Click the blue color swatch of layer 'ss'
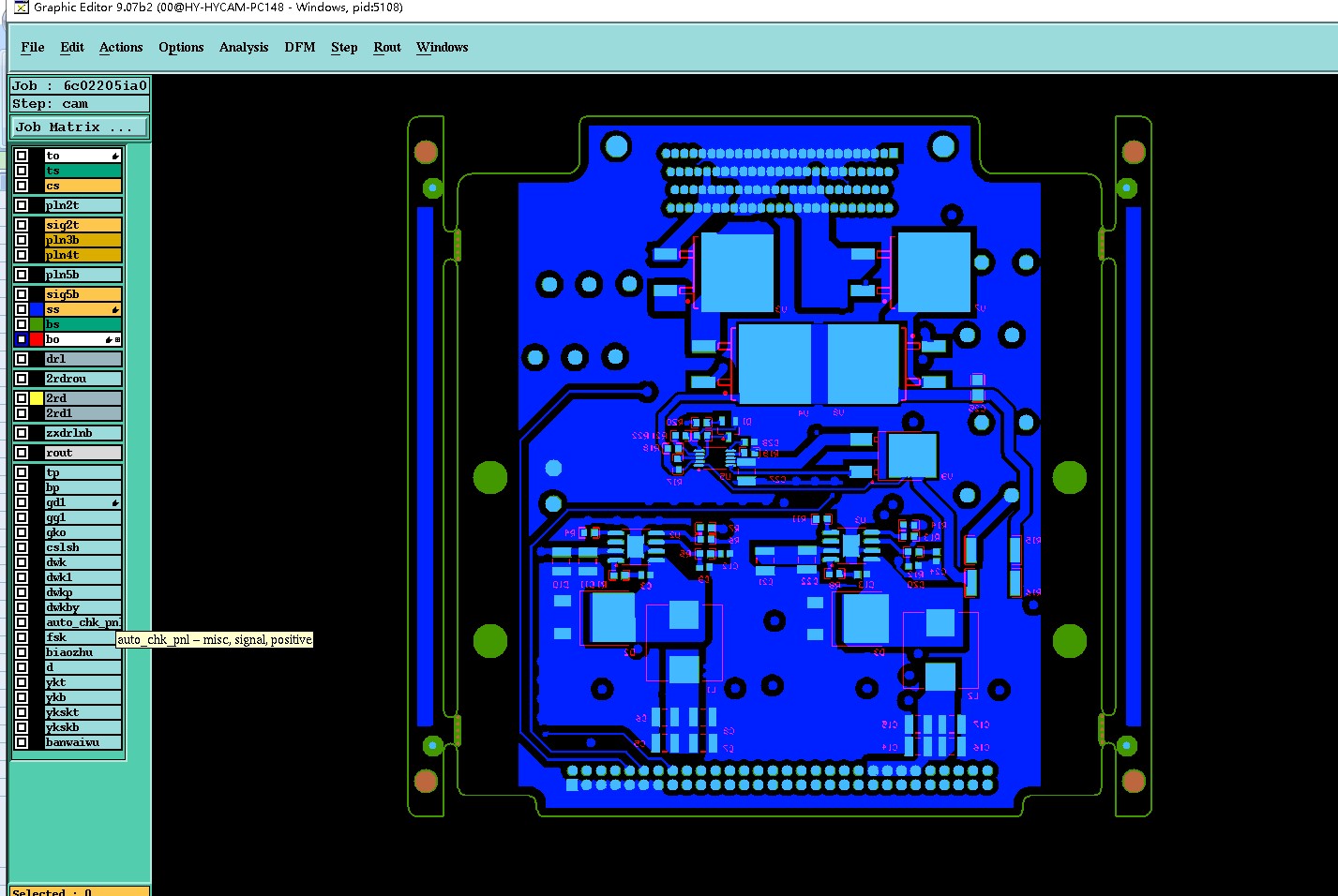The width and height of the screenshot is (1338, 896). pos(37,310)
